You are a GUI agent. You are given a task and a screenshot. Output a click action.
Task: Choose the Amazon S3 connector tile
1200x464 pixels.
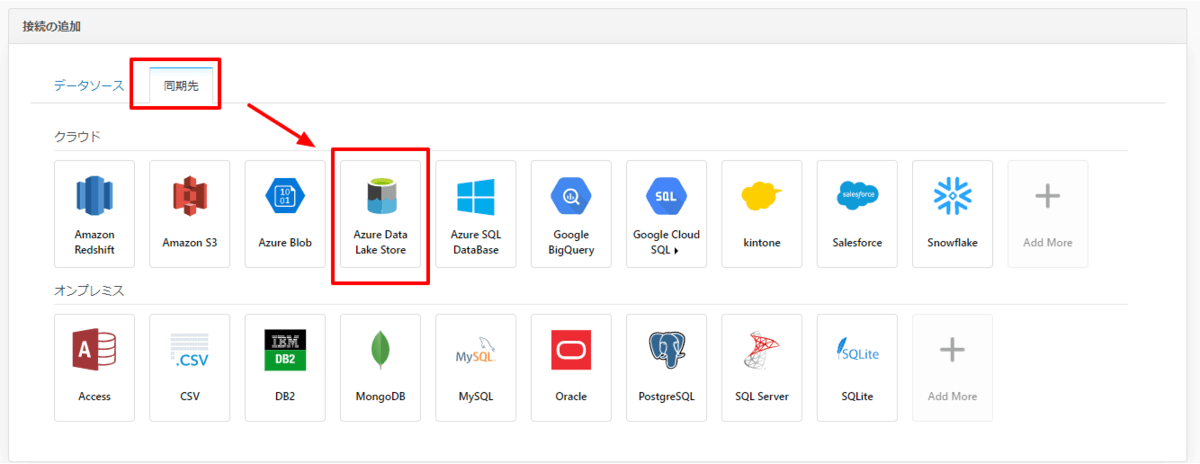point(189,214)
